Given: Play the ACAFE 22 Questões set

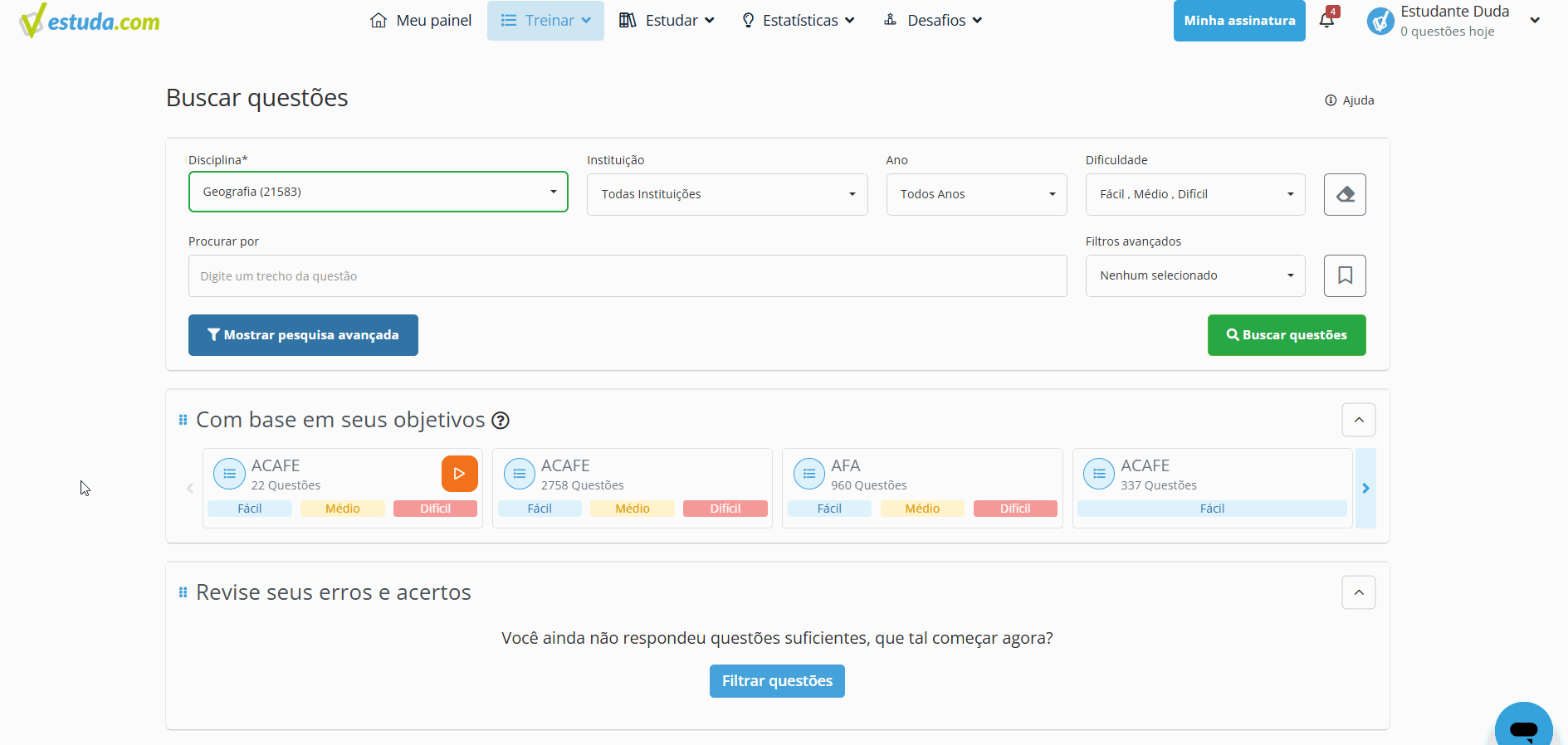Looking at the screenshot, I should tap(460, 474).
